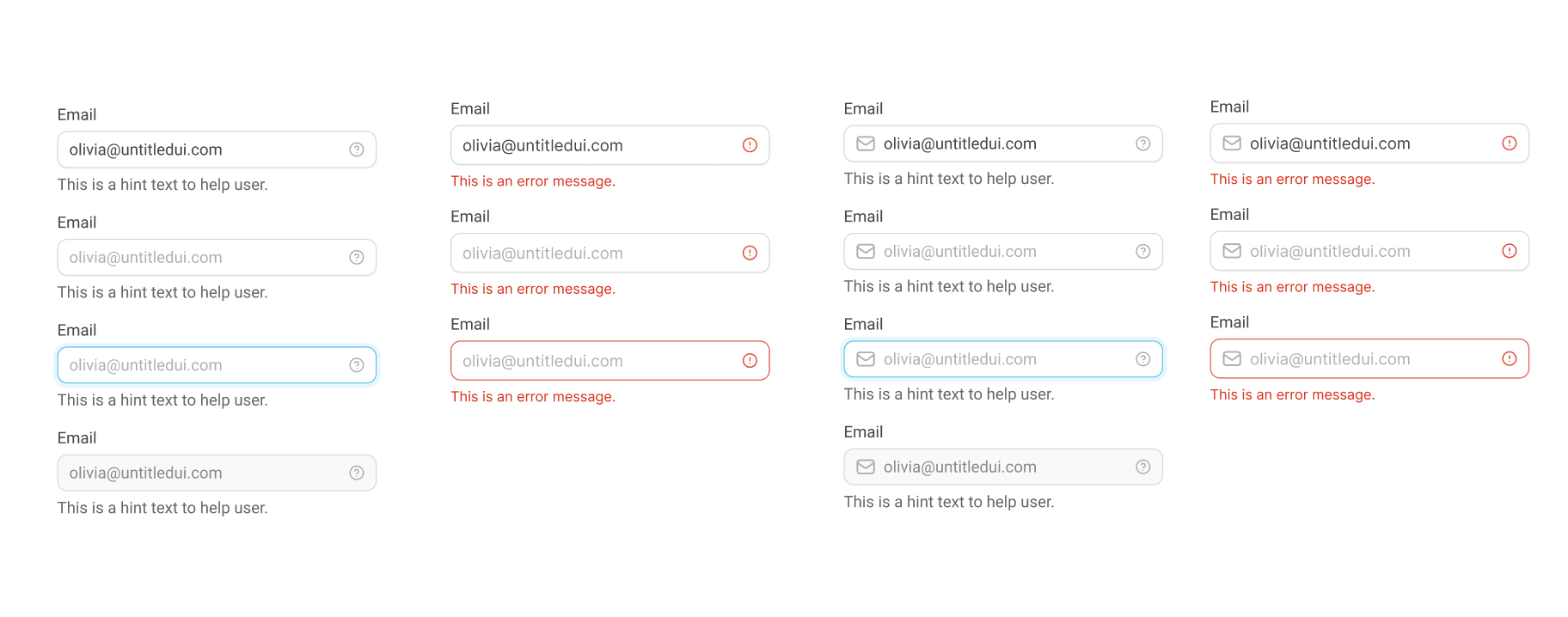
Task: Click the blue-focused email field with envelope icon
Action: tap(1003, 359)
